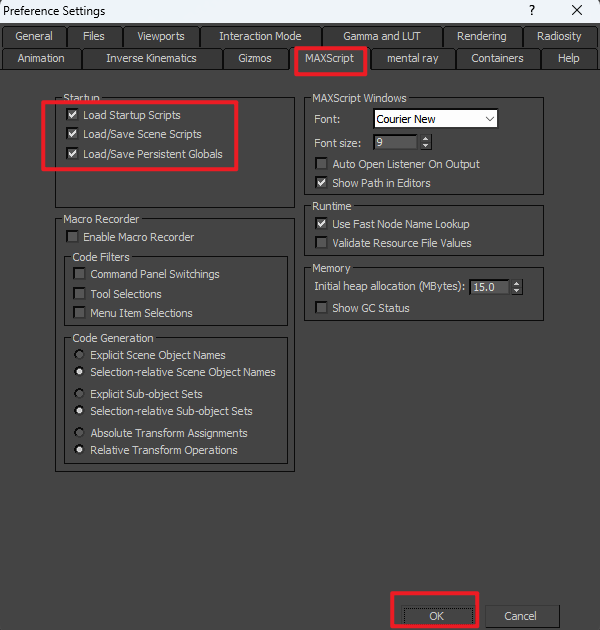Switch to the Files tab
Screen dimensions: 600x630
click(94, 37)
